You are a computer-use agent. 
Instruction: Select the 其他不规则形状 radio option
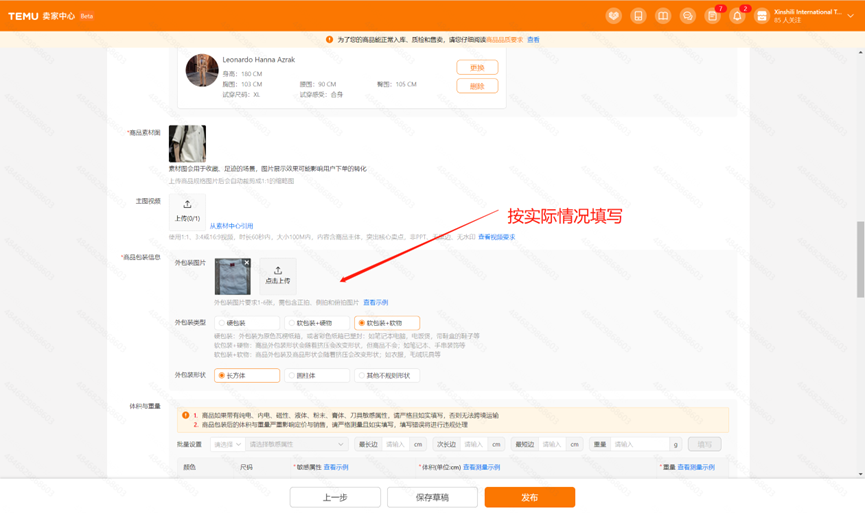[x=387, y=376]
